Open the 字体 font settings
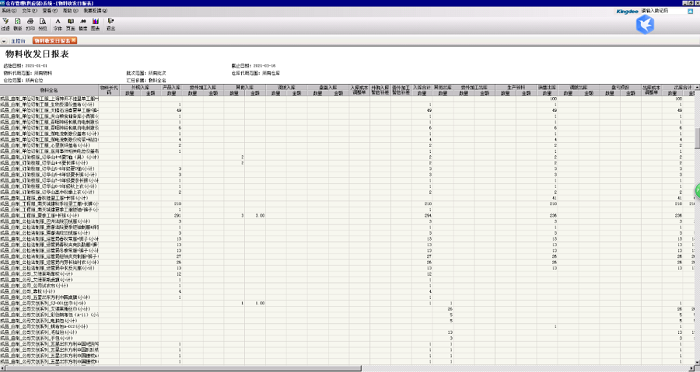 coord(58,24)
